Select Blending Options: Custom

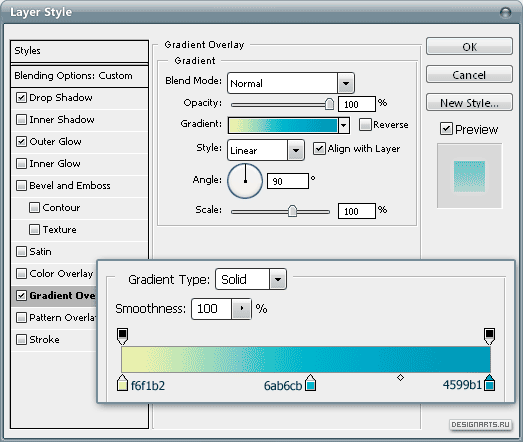pyautogui.click(x=79, y=76)
